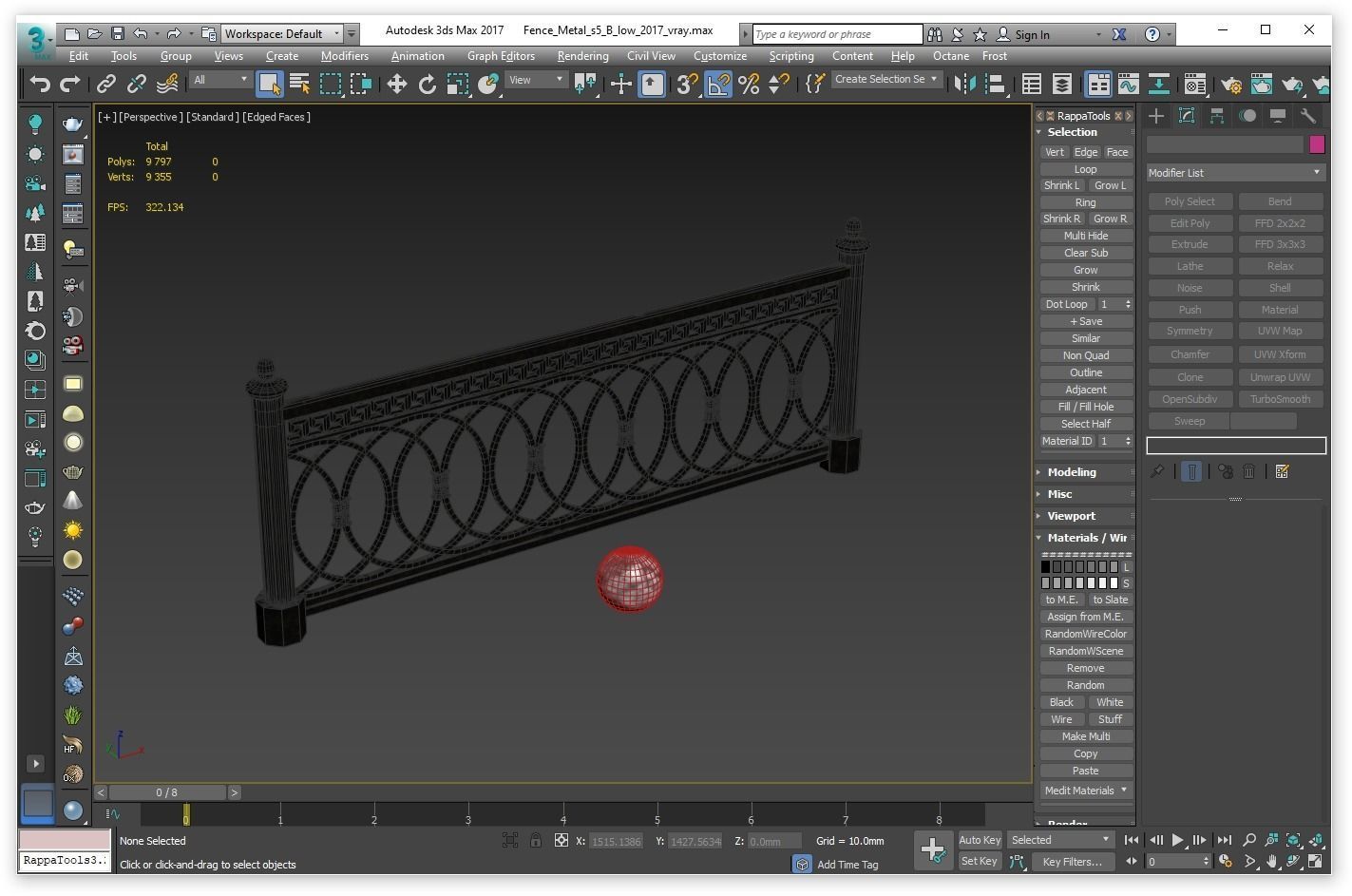Toggle Absolute/Offset transform type-in mode

pos(562,841)
